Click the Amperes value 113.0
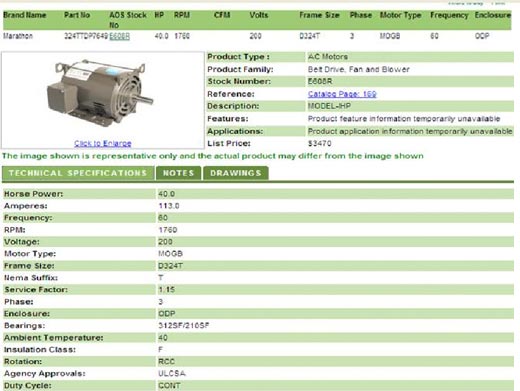Image resolution: width=520 pixels, height=391 pixels. [x=169, y=206]
